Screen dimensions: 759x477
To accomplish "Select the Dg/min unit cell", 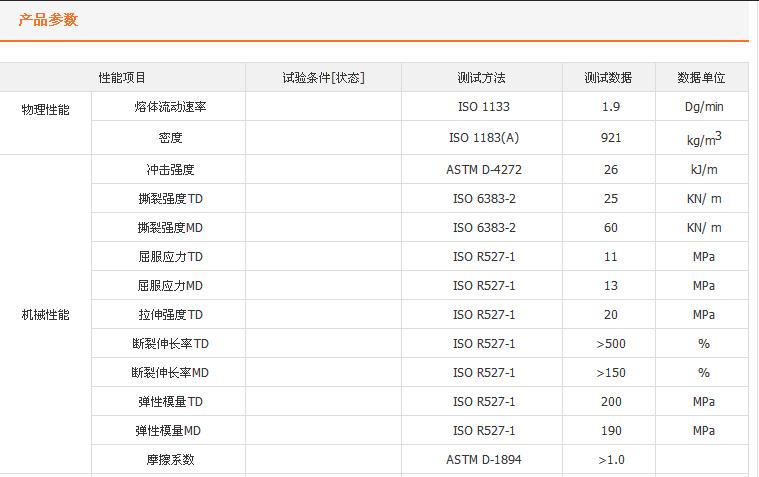I will pos(704,106).
